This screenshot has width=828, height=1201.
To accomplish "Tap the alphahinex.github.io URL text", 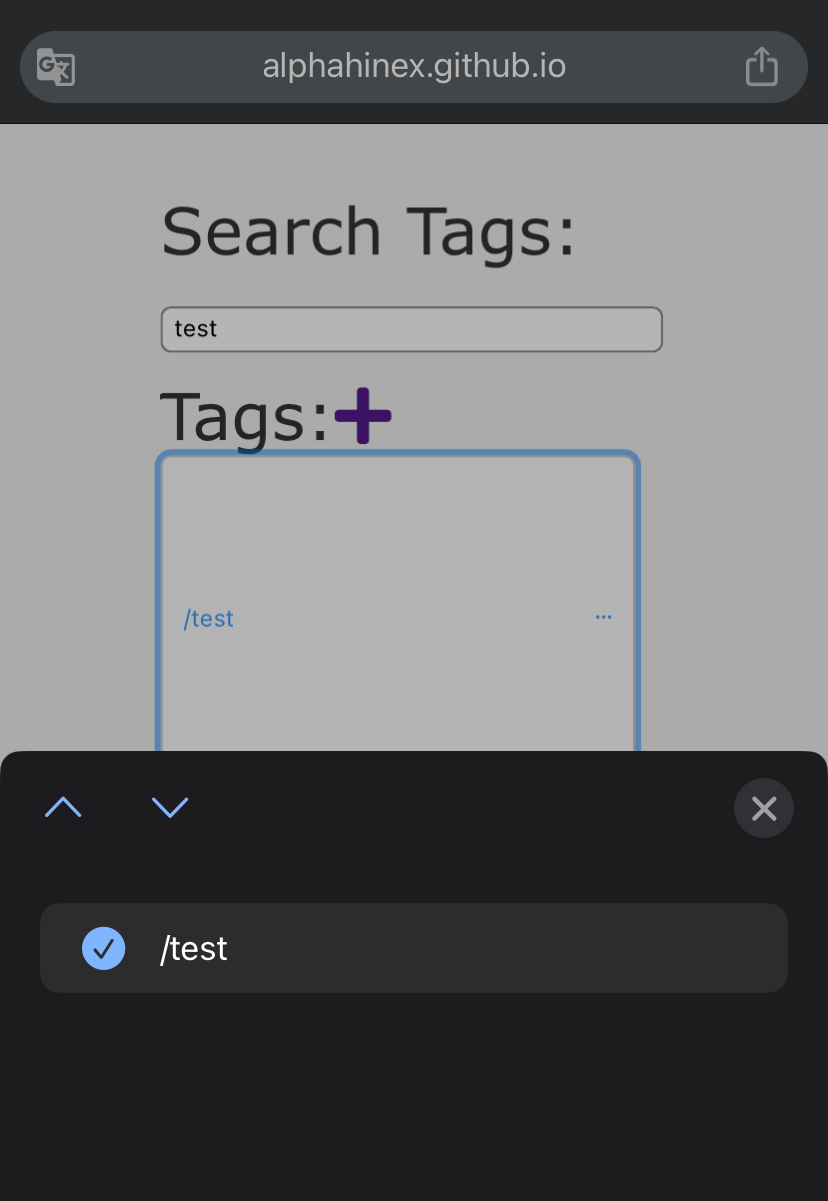I will tap(414, 66).
